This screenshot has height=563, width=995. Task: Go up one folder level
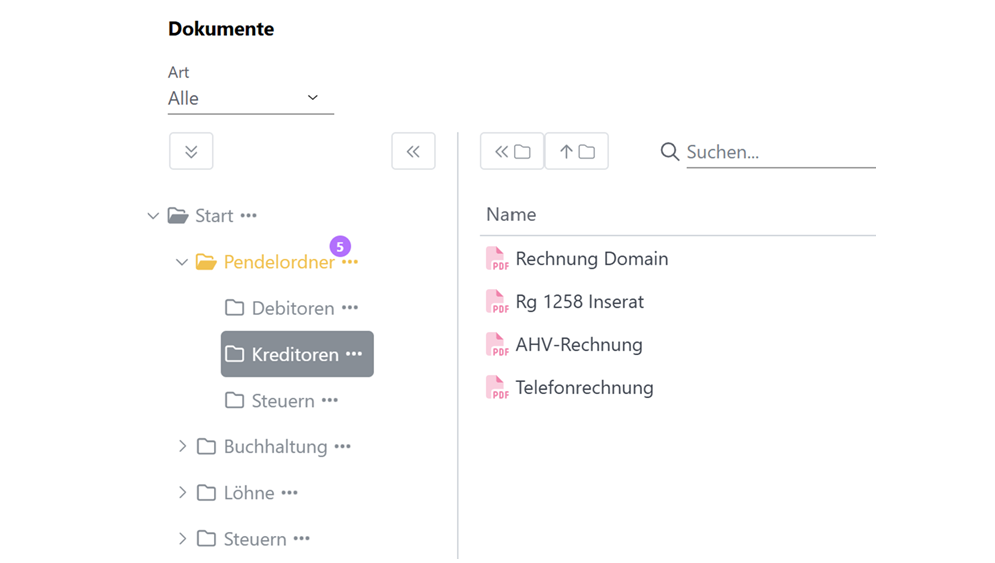pyautogui.click(x=576, y=152)
